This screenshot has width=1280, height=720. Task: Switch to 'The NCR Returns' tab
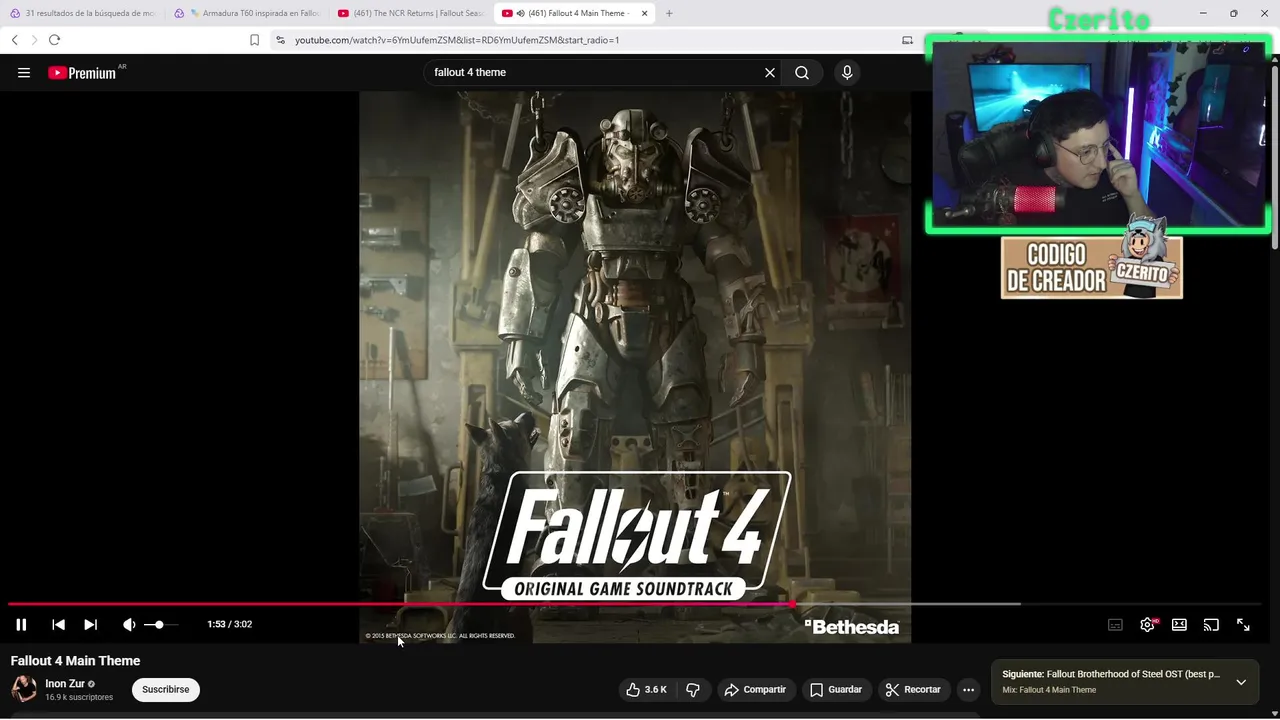click(x=411, y=13)
